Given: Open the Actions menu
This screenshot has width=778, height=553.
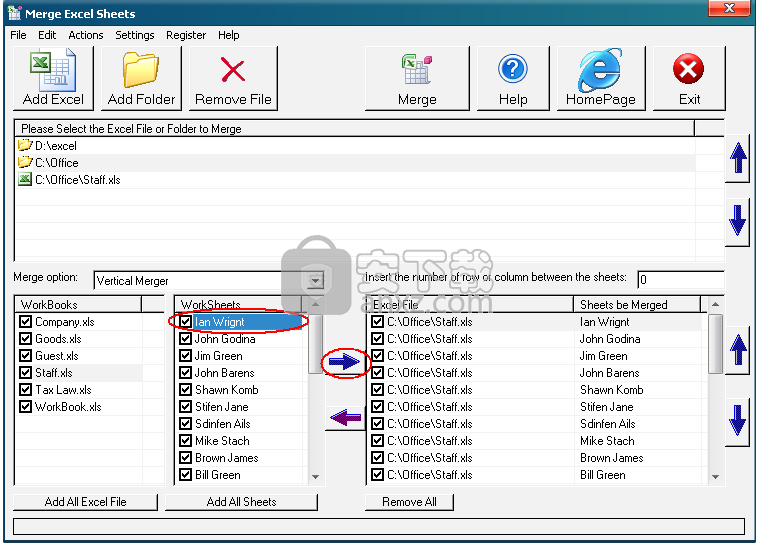Looking at the screenshot, I should click(86, 35).
